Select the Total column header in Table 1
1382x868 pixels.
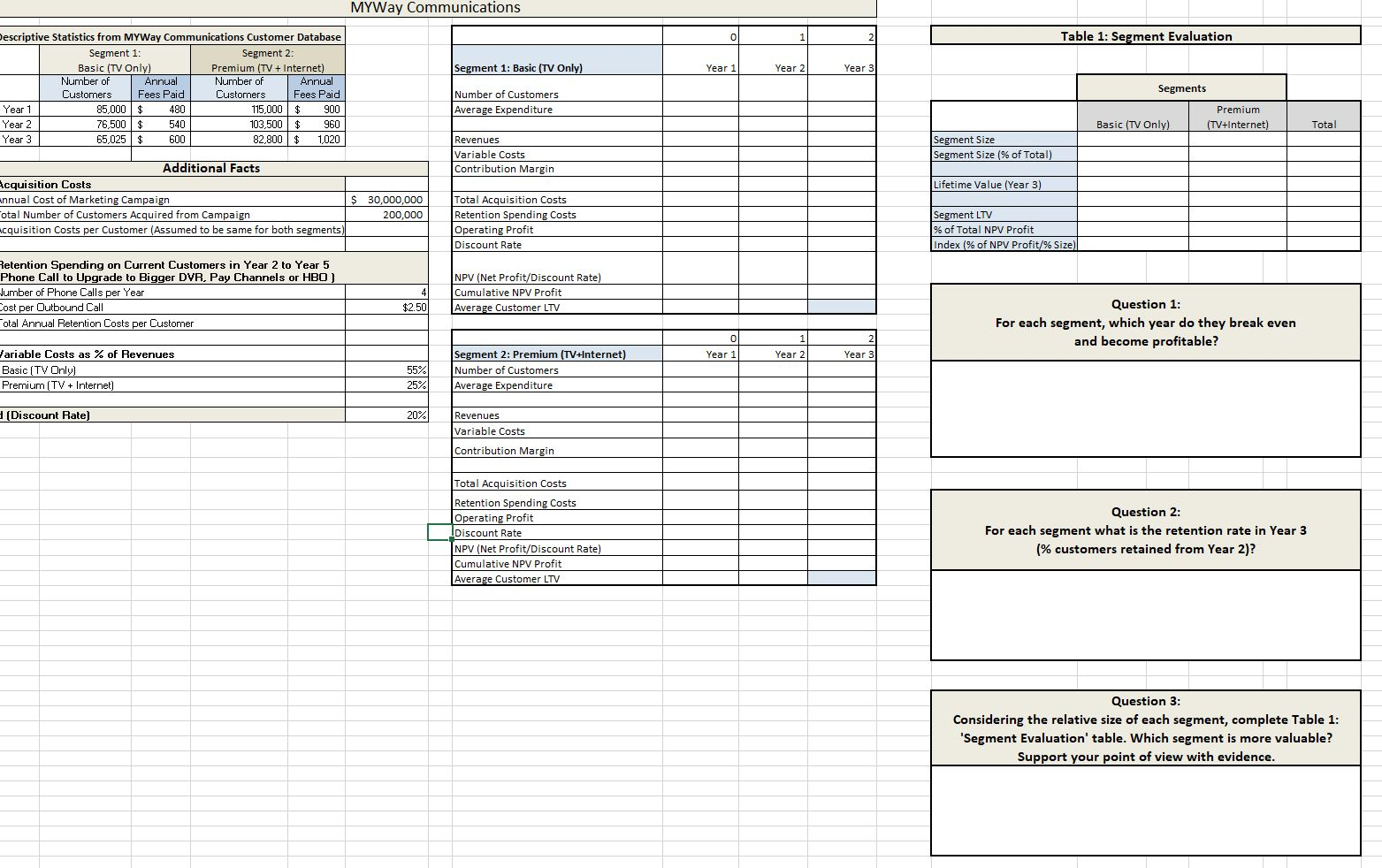tap(1324, 125)
